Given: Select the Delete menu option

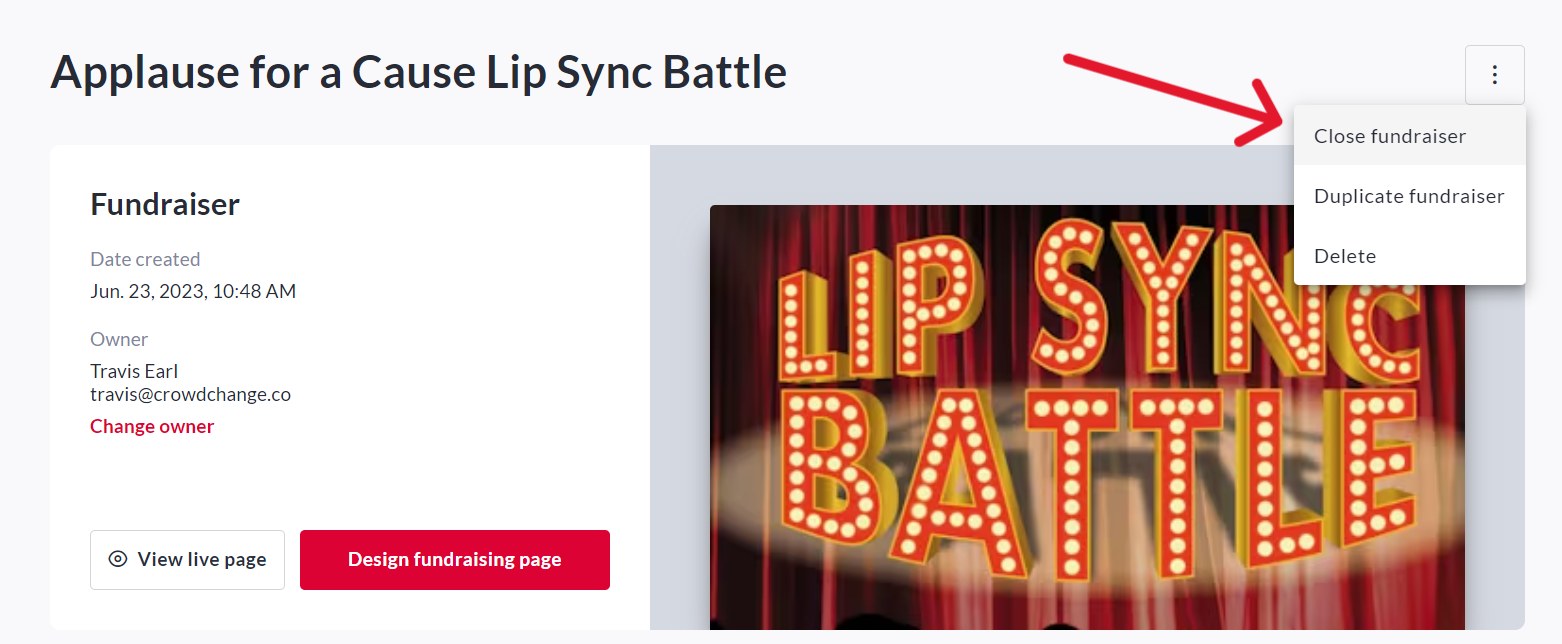Looking at the screenshot, I should click(1344, 256).
